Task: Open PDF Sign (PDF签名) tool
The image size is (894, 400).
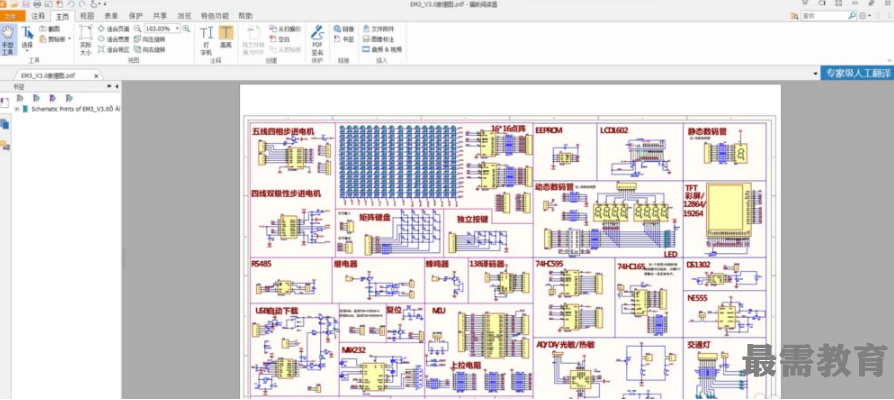Action: coord(317,40)
